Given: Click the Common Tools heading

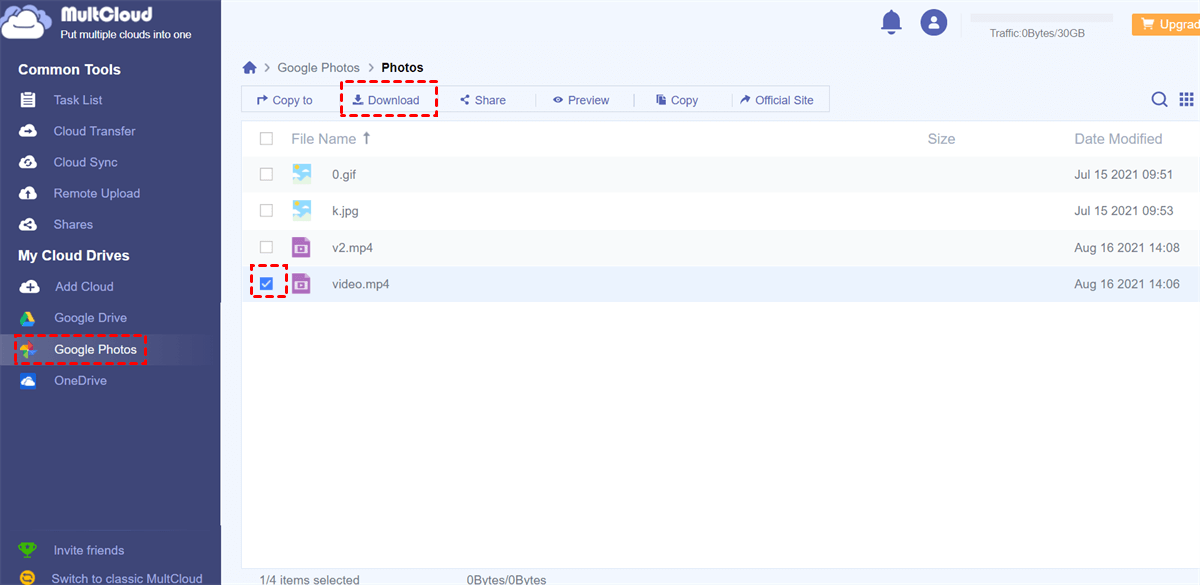Looking at the screenshot, I should click(x=69, y=69).
